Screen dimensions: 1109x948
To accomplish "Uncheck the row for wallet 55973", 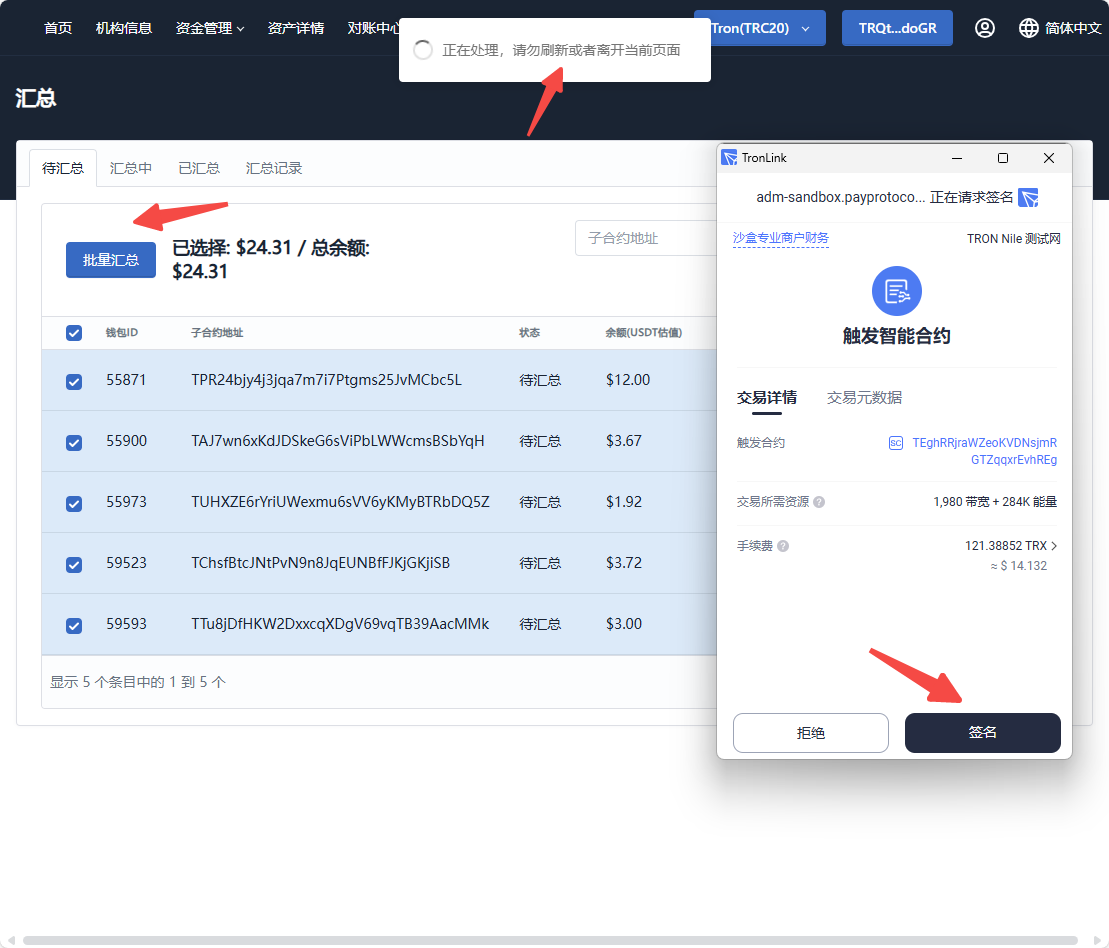I will point(74,504).
